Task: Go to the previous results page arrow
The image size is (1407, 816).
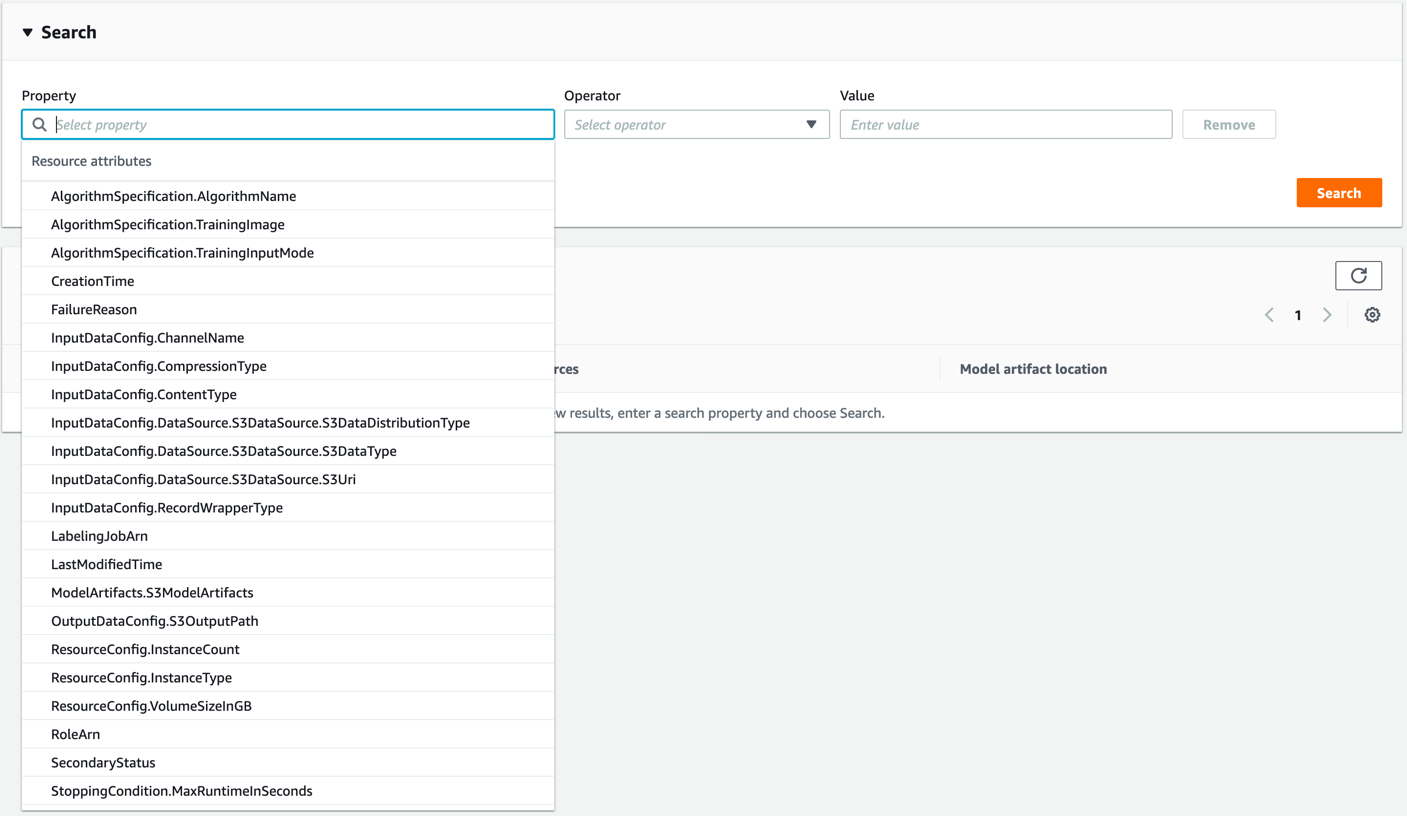Action: coord(1269,315)
